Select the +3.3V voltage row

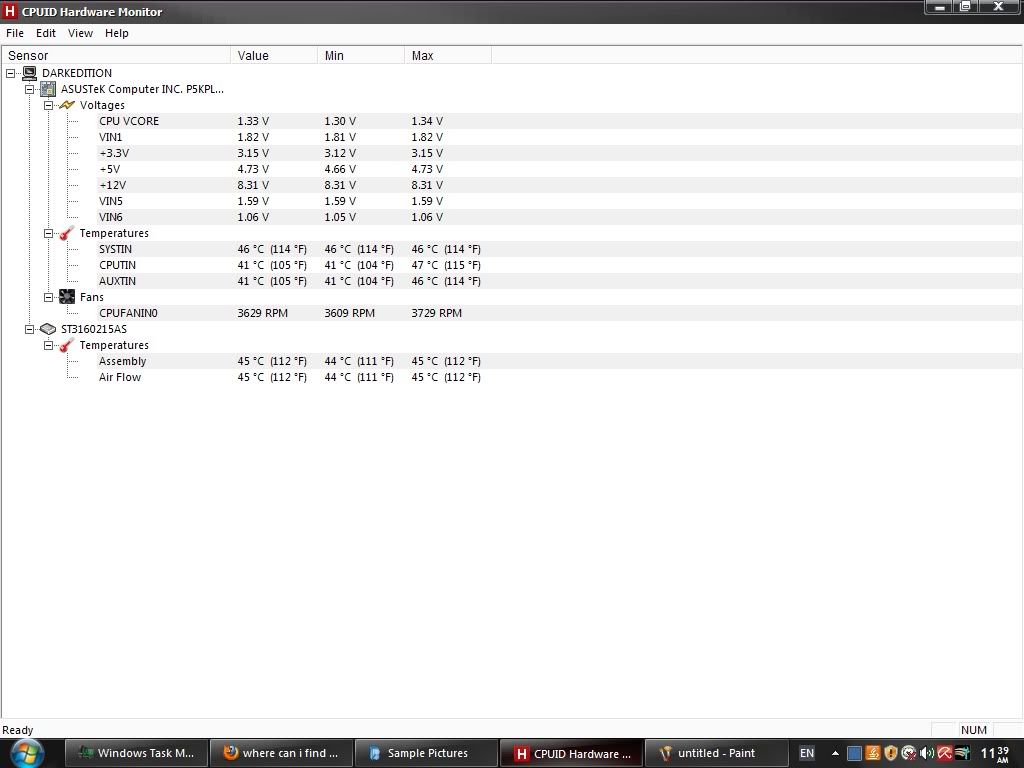560,153
